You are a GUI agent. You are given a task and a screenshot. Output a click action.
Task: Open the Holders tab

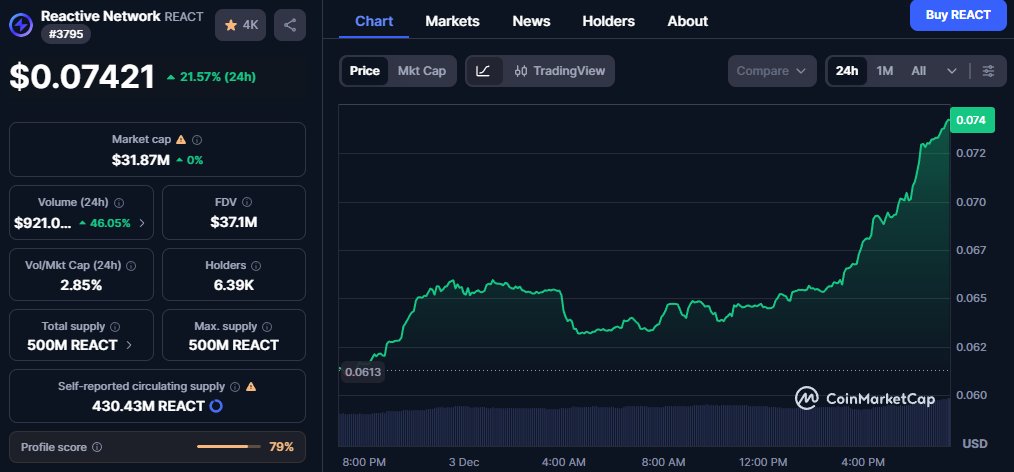[x=609, y=21]
